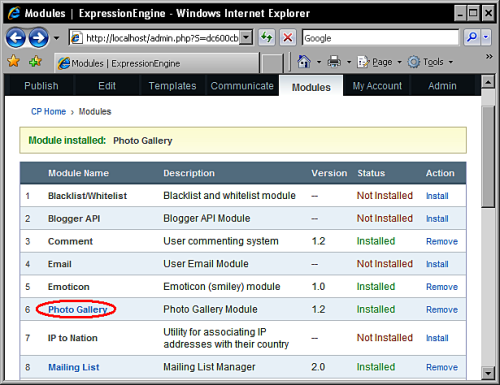Click the Google search box
Screen dimensions: 500x385
click(380, 38)
